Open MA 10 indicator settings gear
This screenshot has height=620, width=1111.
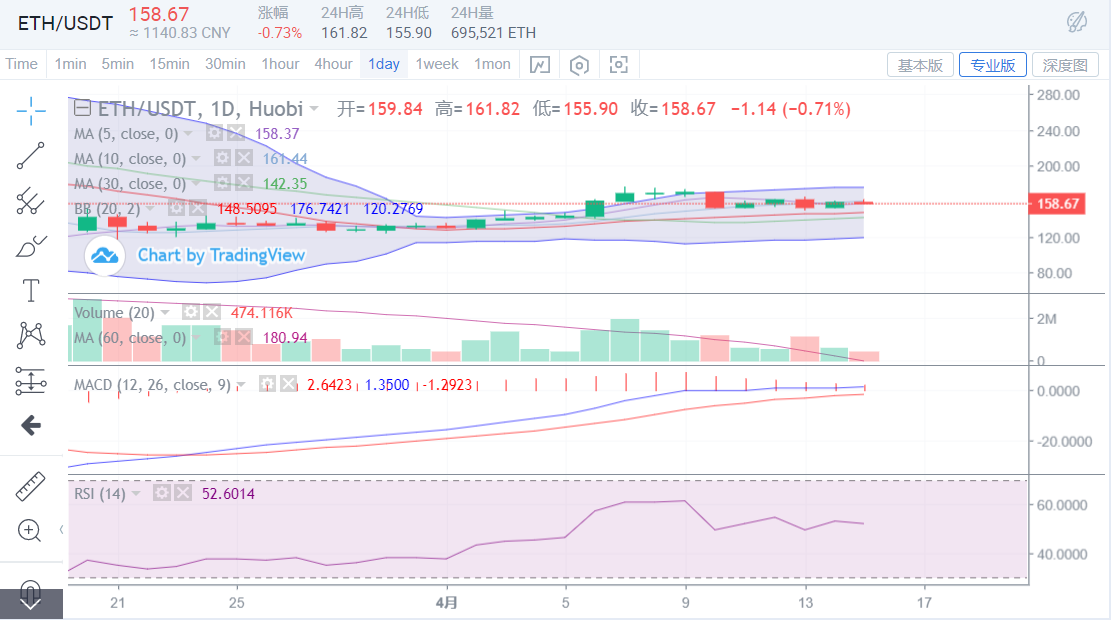point(222,158)
